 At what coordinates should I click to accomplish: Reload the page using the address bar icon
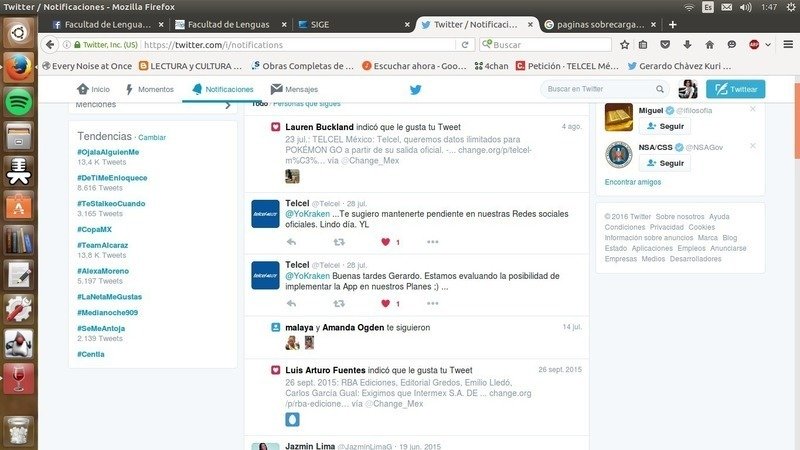point(465,44)
